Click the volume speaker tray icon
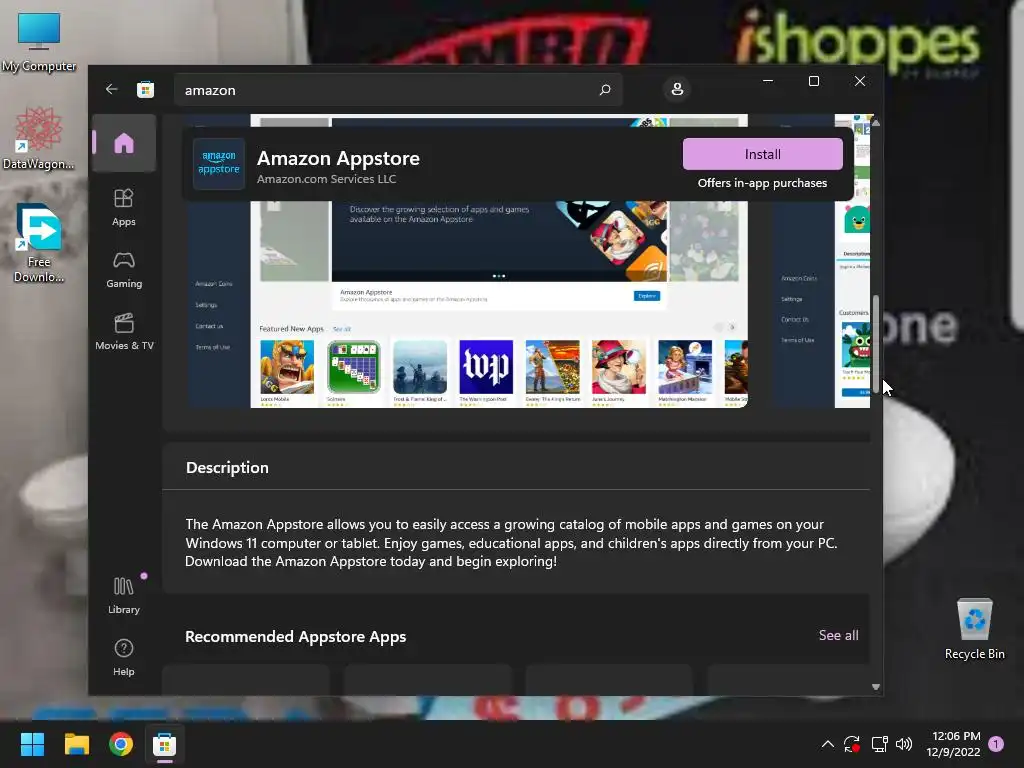Screen dimensions: 1024x768 click(904, 744)
